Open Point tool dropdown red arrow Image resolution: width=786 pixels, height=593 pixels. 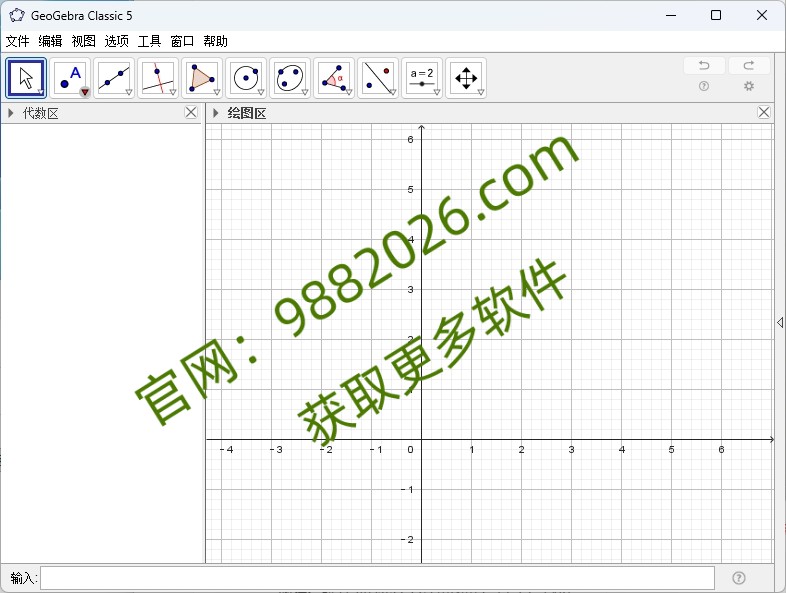pos(85,92)
